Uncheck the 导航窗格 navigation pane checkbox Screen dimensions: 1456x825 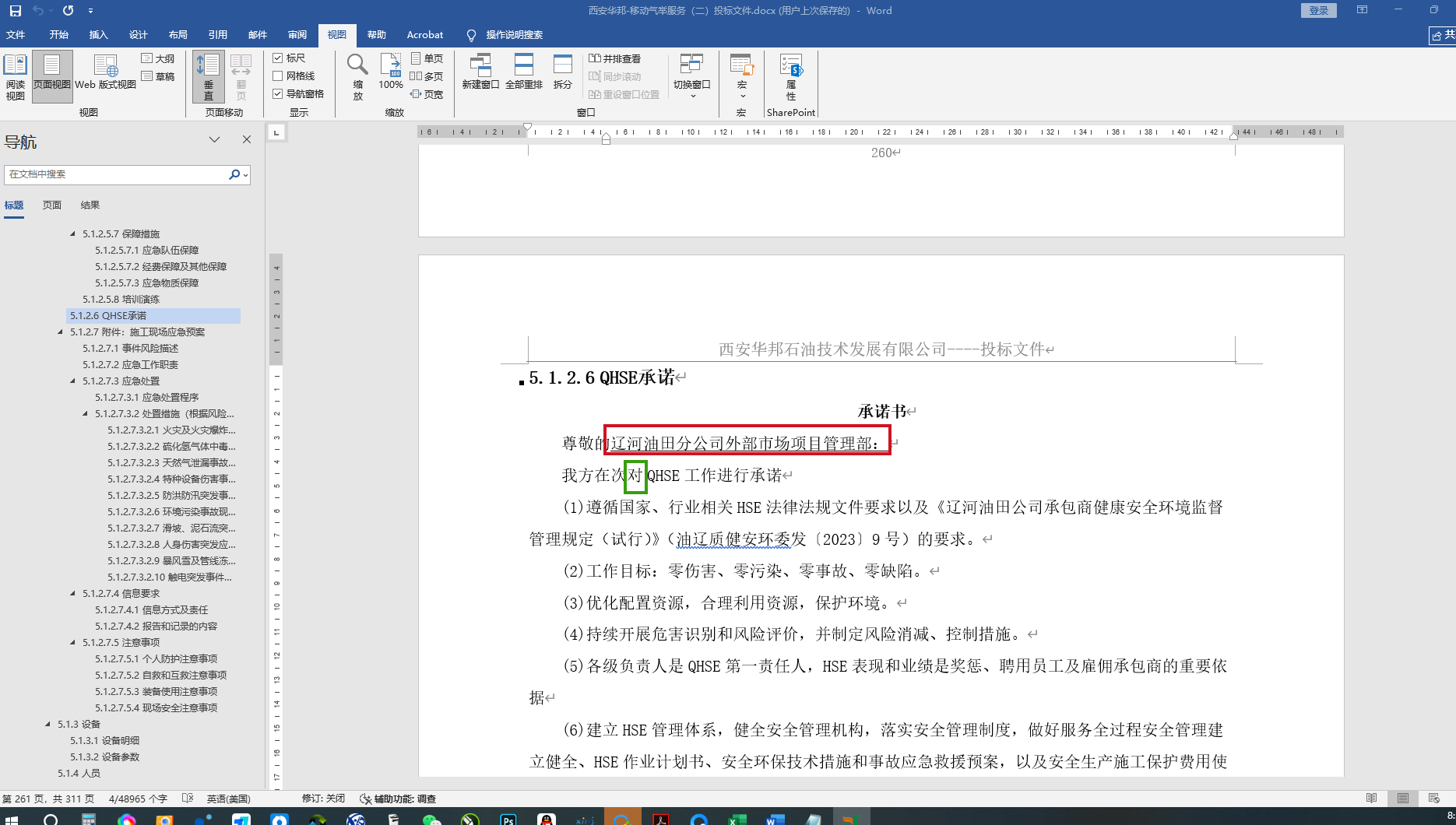[x=278, y=94]
